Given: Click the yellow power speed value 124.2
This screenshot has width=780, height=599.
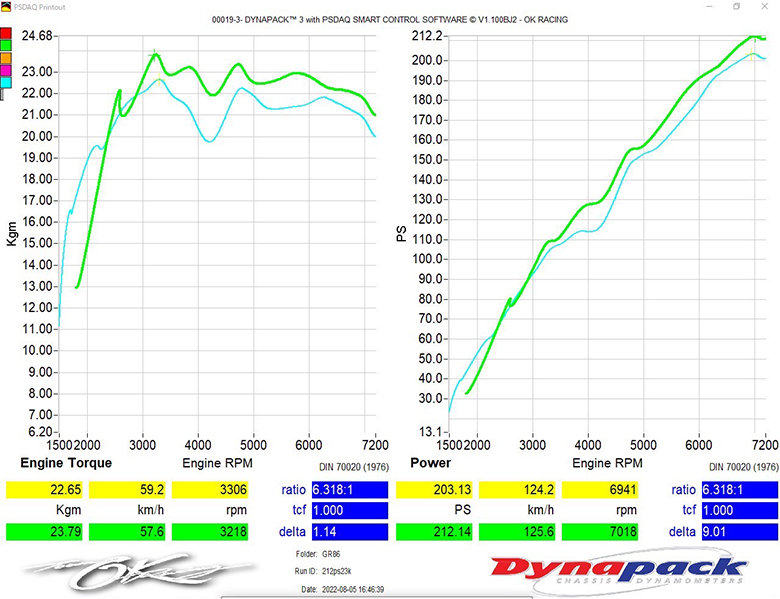Looking at the screenshot, I should coord(517,490).
